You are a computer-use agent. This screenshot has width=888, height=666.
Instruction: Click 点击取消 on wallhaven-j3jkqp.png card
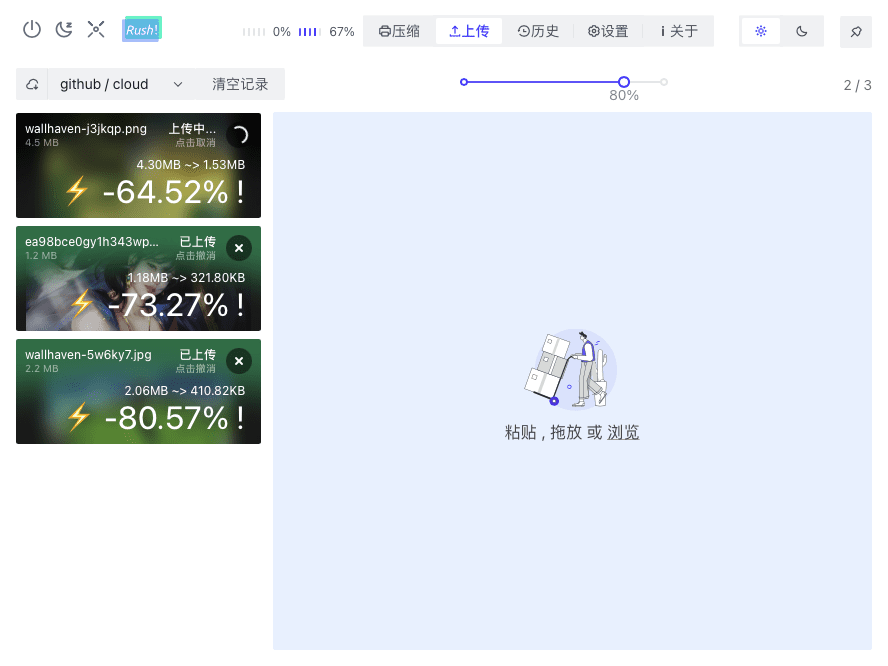pyautogui.click(x=195, y=143)
